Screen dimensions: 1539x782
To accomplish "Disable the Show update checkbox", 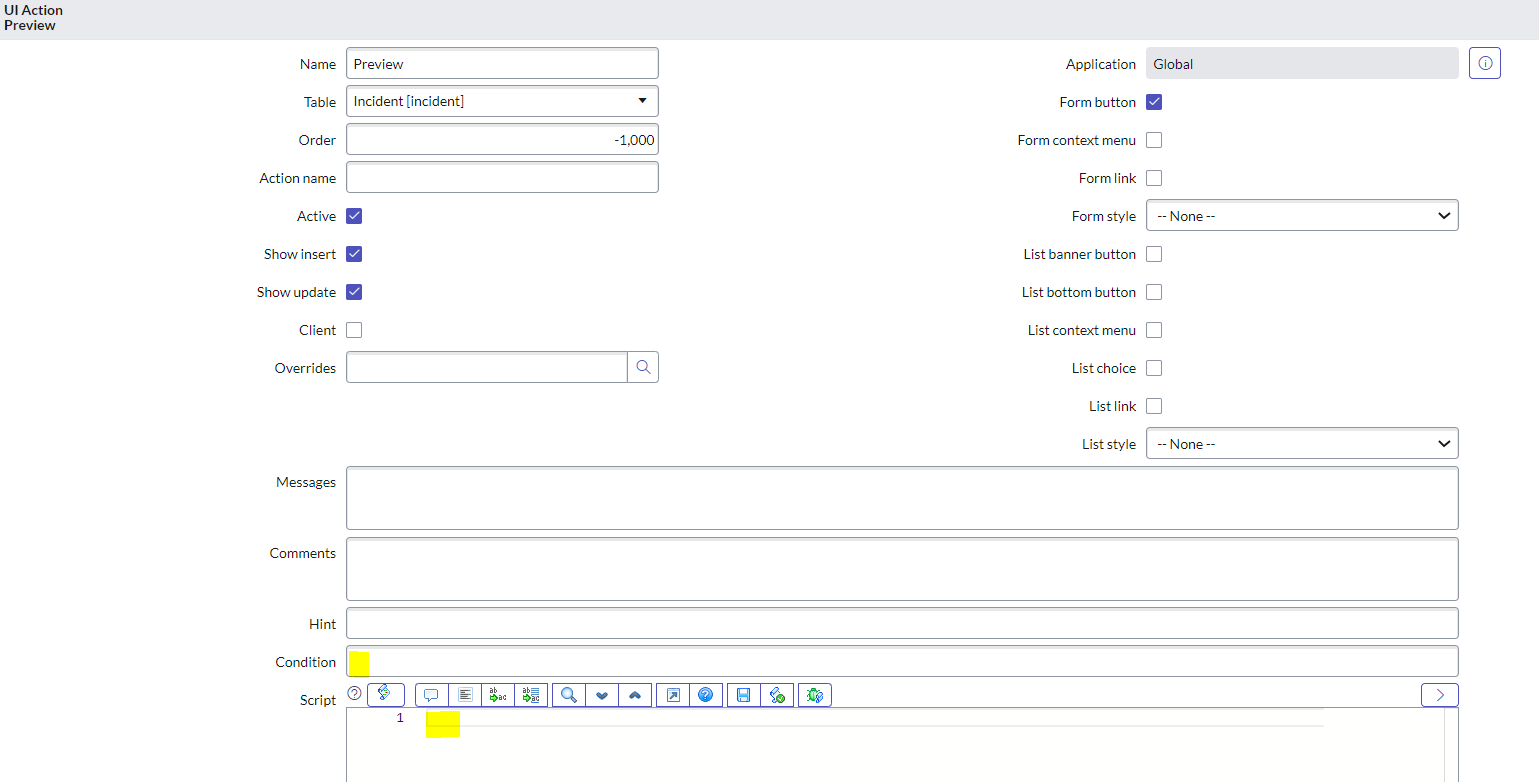I will 354,292.
